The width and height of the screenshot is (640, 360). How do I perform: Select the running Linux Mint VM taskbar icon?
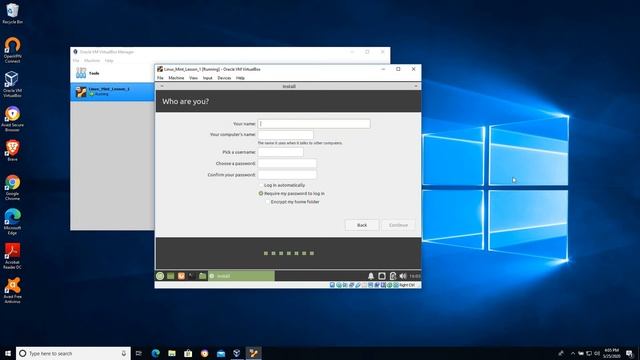(x=253, y=353)
